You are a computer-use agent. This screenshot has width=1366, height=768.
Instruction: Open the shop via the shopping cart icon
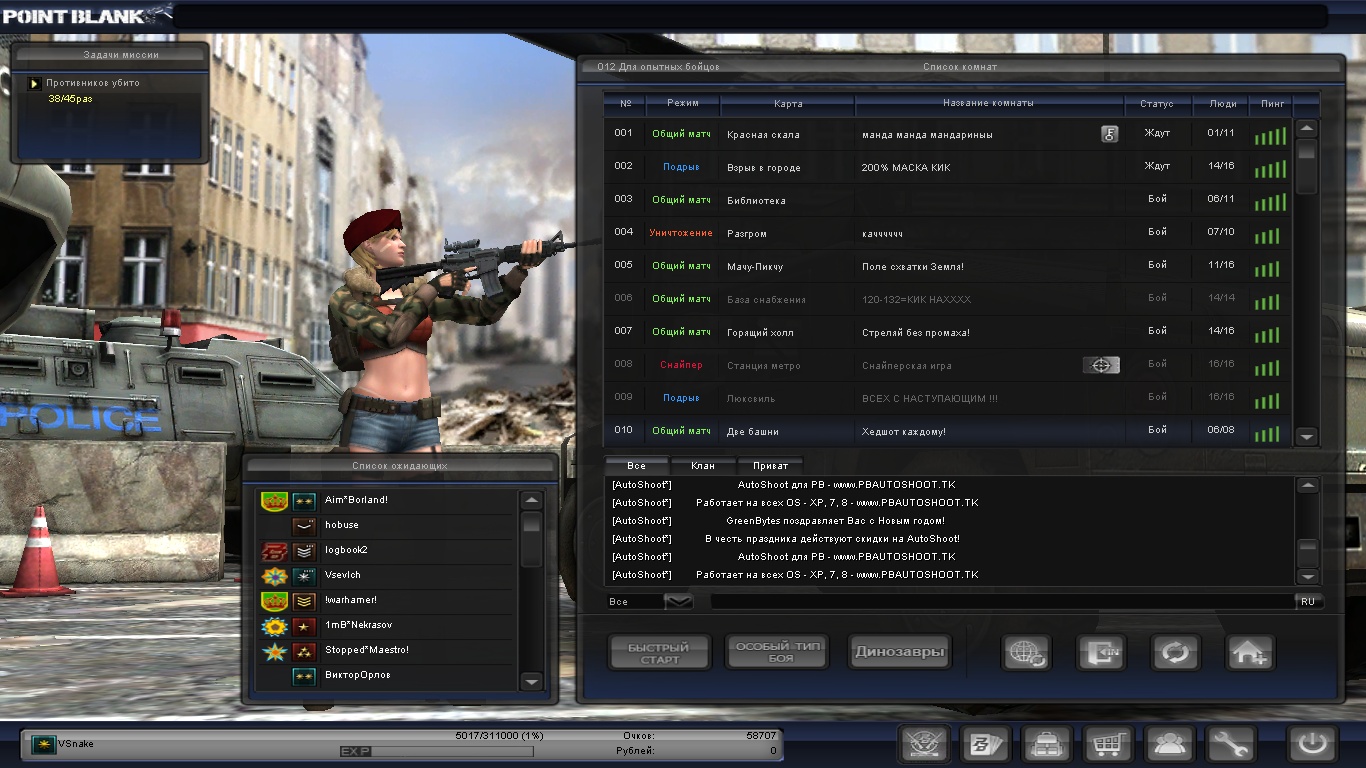[x=1108, y=744]
